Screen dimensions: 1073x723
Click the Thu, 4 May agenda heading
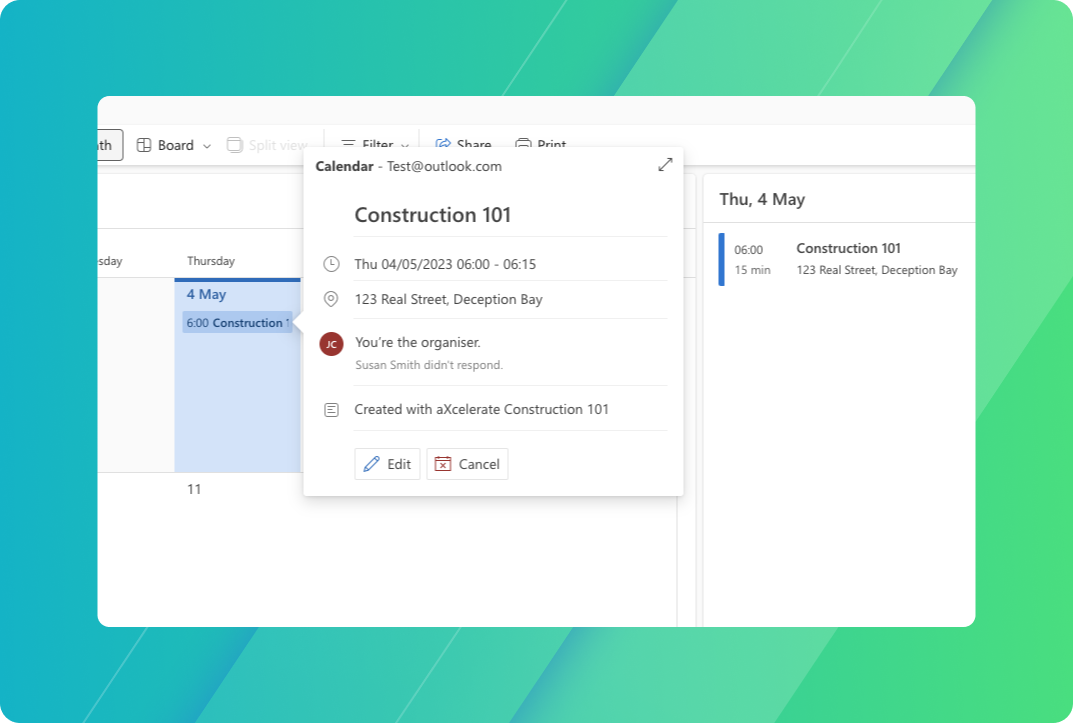pos(762,199)
